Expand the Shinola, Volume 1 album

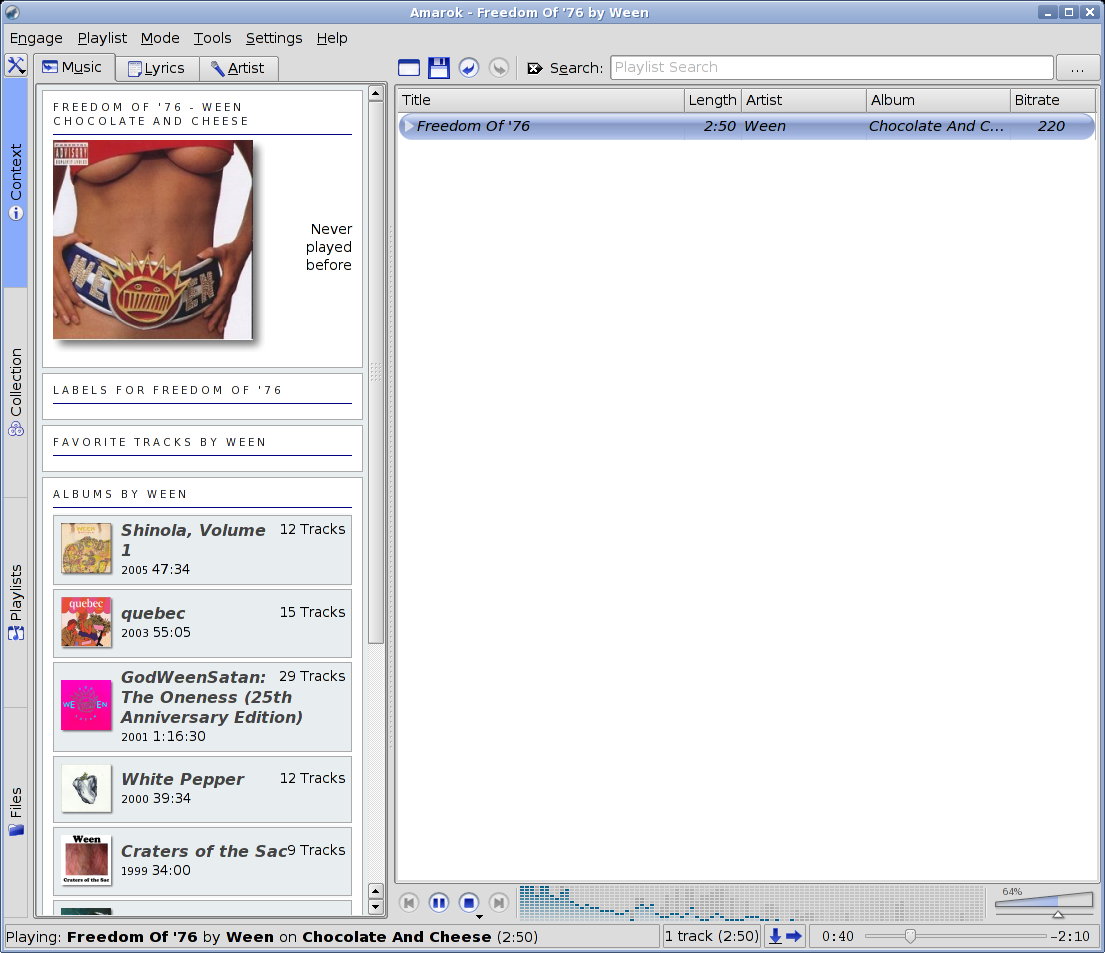pos(202,549)
